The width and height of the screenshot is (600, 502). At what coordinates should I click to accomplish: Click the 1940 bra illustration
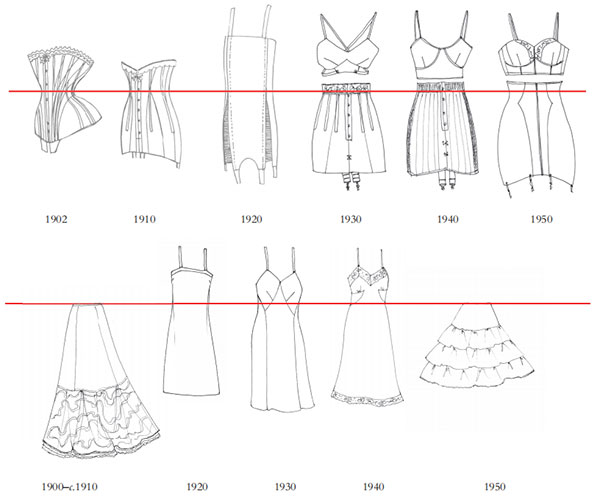[x=441, y=45]
